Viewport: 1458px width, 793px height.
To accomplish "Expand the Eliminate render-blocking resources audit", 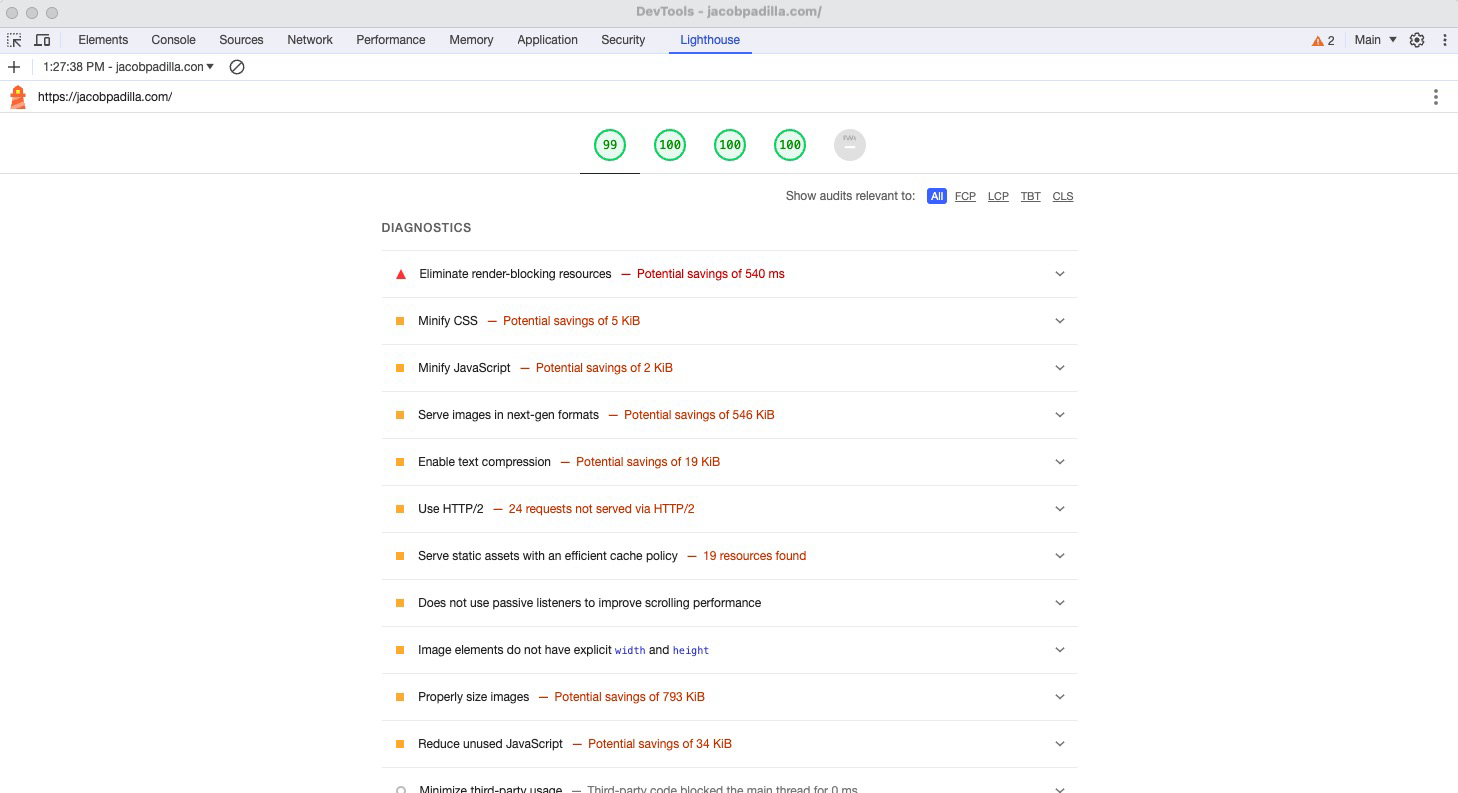I will coord(1059,273).
